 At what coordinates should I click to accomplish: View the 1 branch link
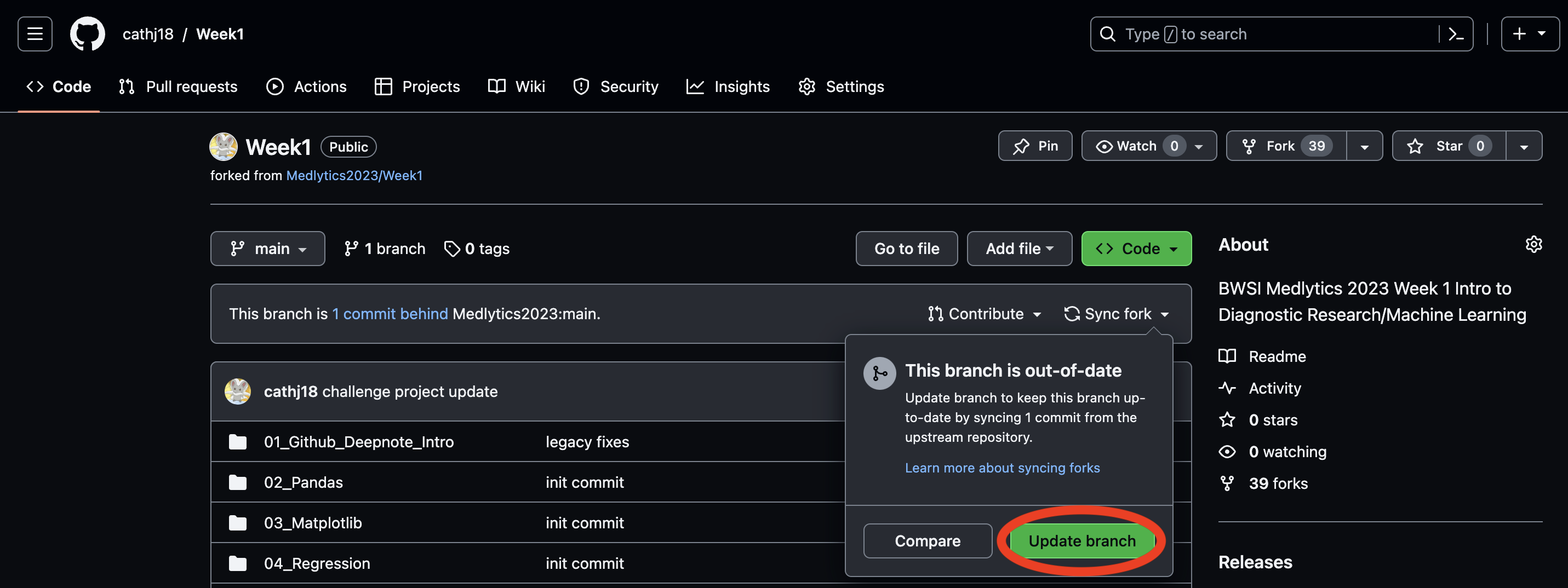point(385,248)
